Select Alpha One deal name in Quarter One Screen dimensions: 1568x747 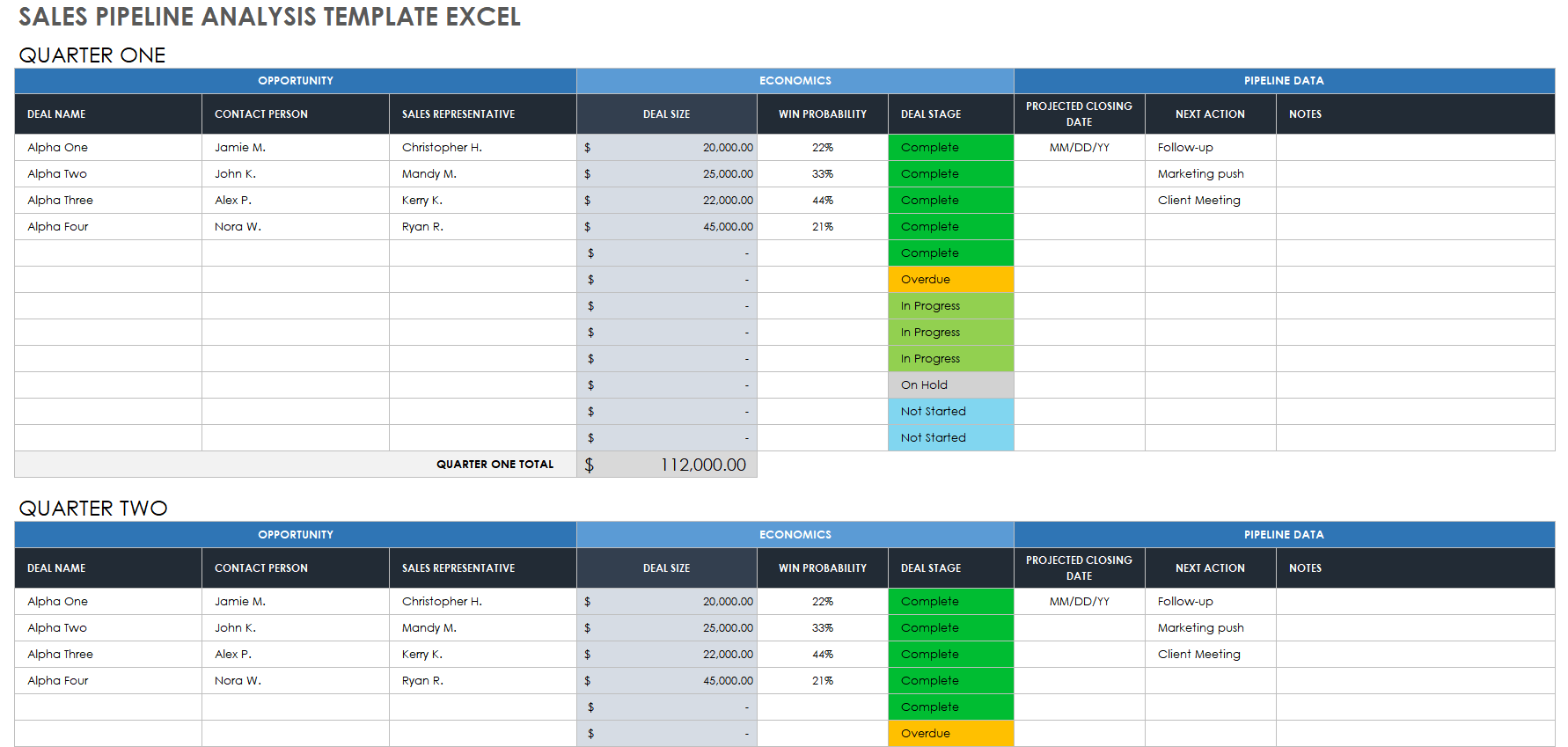58,148
